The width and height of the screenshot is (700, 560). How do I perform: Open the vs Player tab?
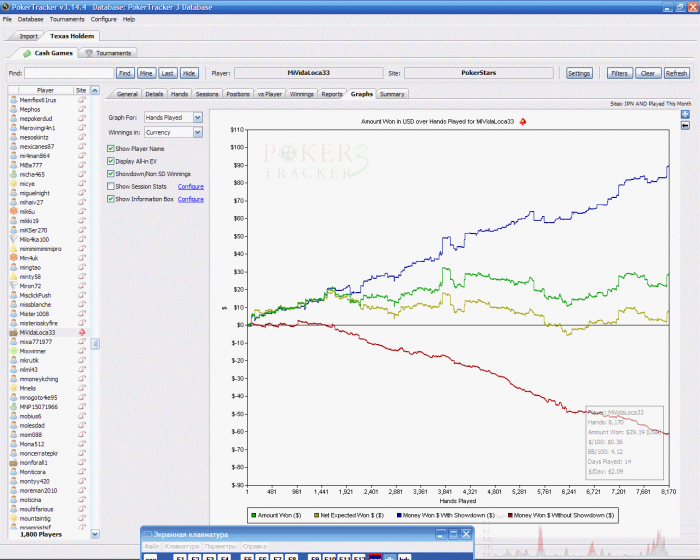click(269, 94)
